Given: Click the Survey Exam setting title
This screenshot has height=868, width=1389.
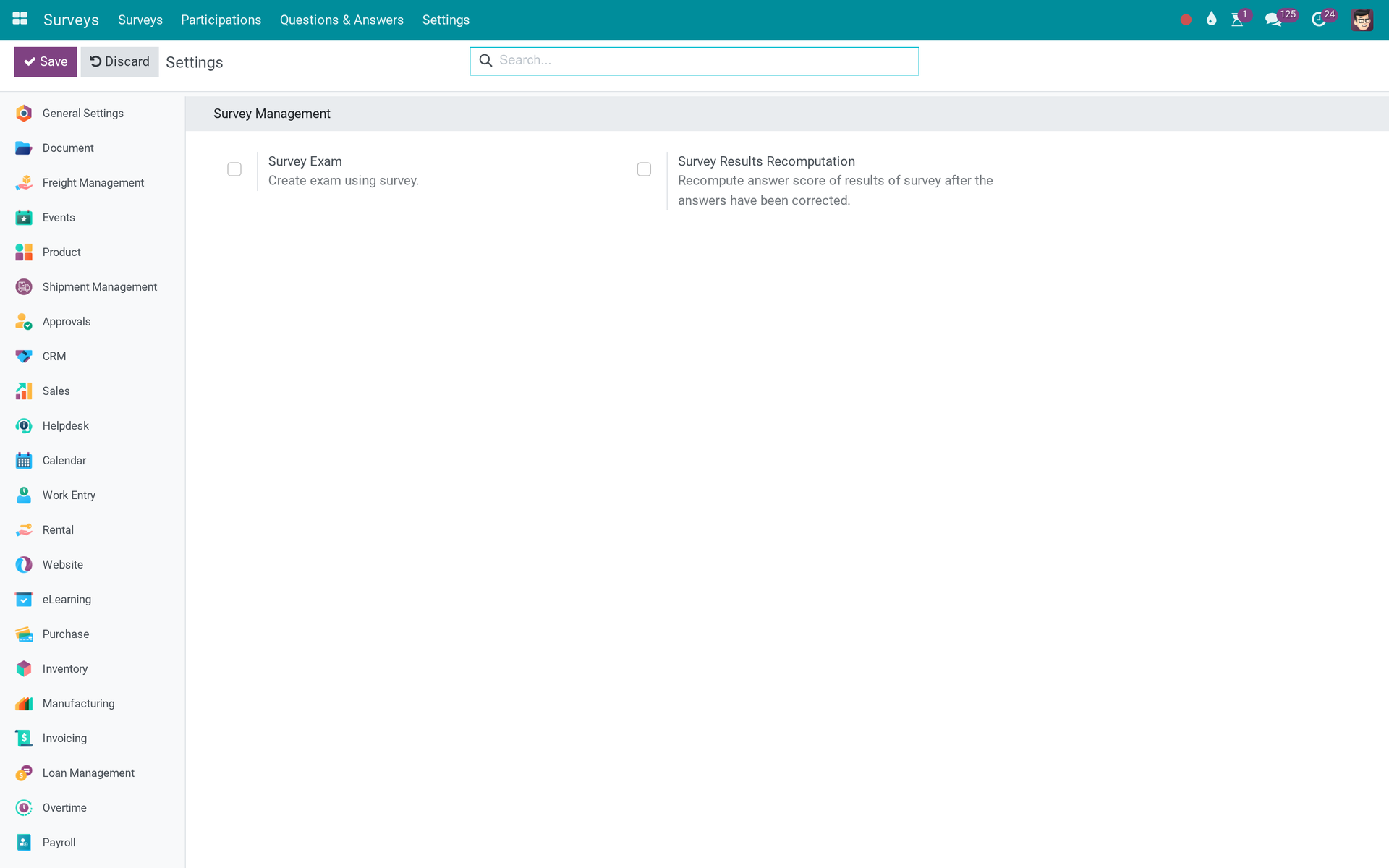Looking at the screenshot, I should tap(305, 161).
